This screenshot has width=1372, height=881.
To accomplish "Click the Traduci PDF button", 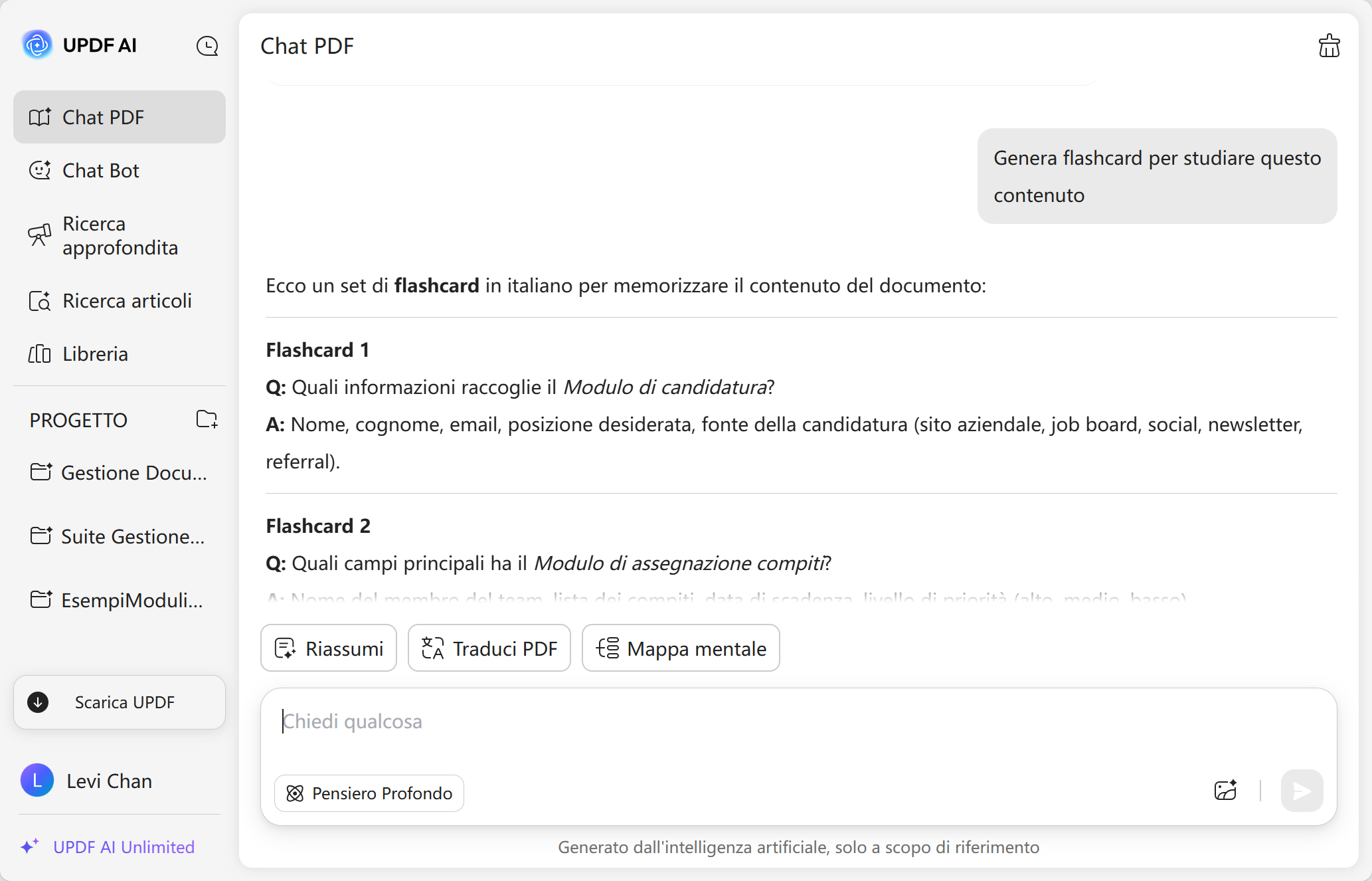I will 489,648.
